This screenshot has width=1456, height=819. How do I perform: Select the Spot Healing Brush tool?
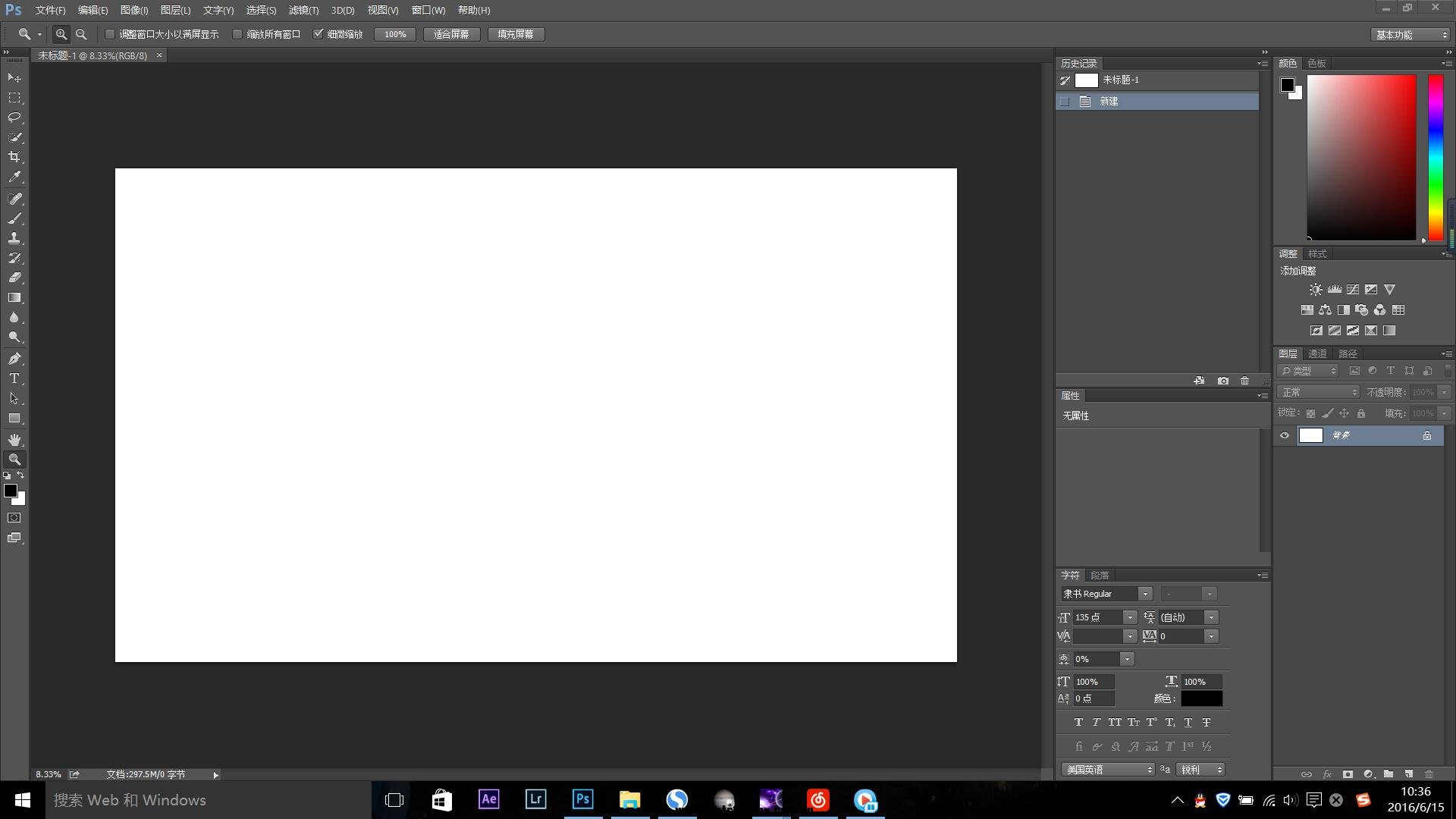pyautogui.click(x=14, y=199)
